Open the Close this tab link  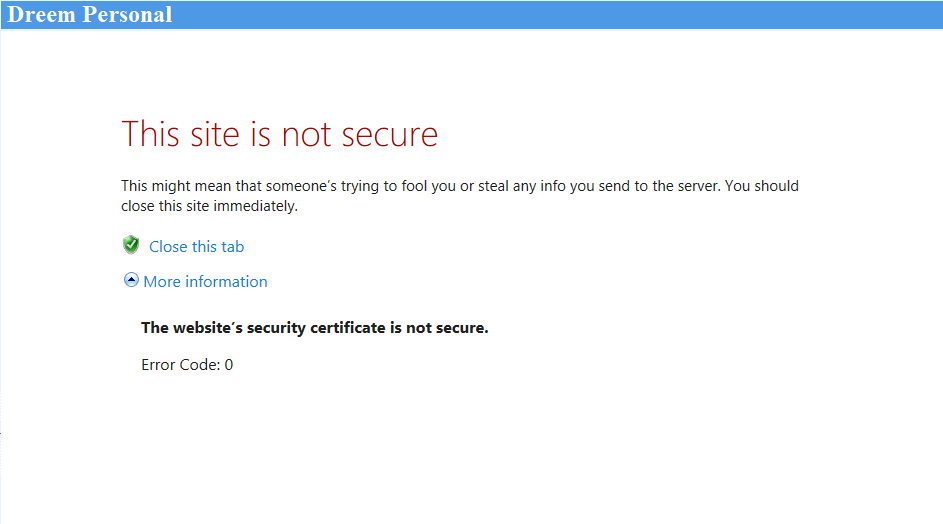(196, 247)
